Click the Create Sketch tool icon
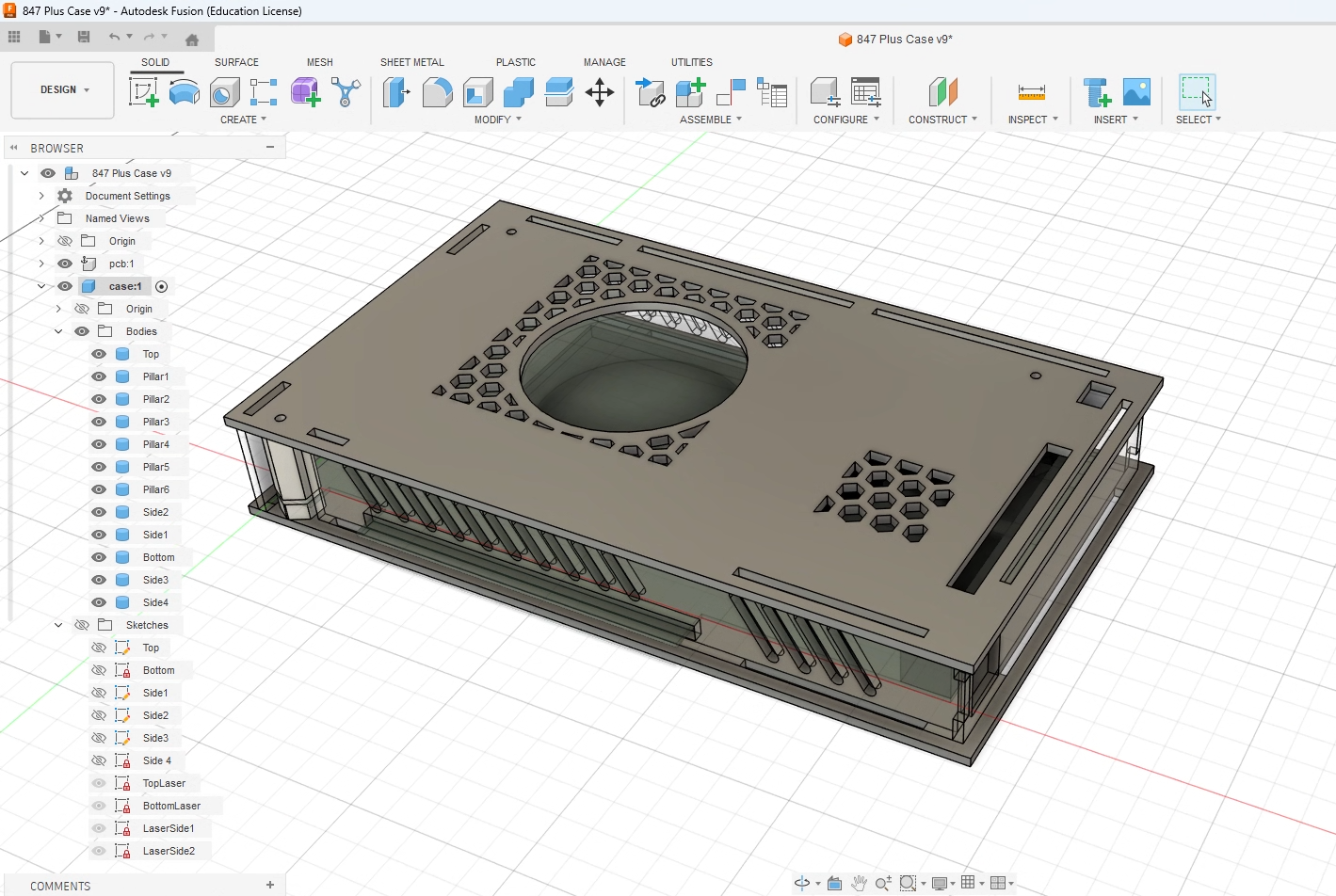 143,92
